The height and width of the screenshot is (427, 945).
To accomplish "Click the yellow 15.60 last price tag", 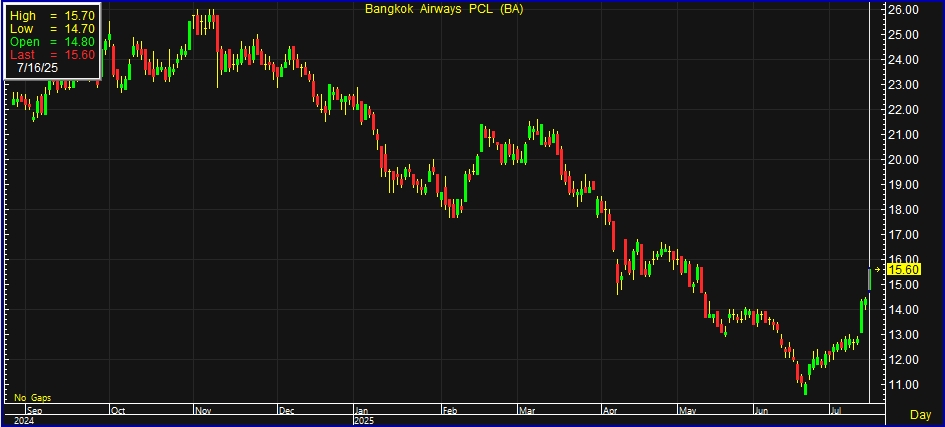I will click(x=903, y=270).
